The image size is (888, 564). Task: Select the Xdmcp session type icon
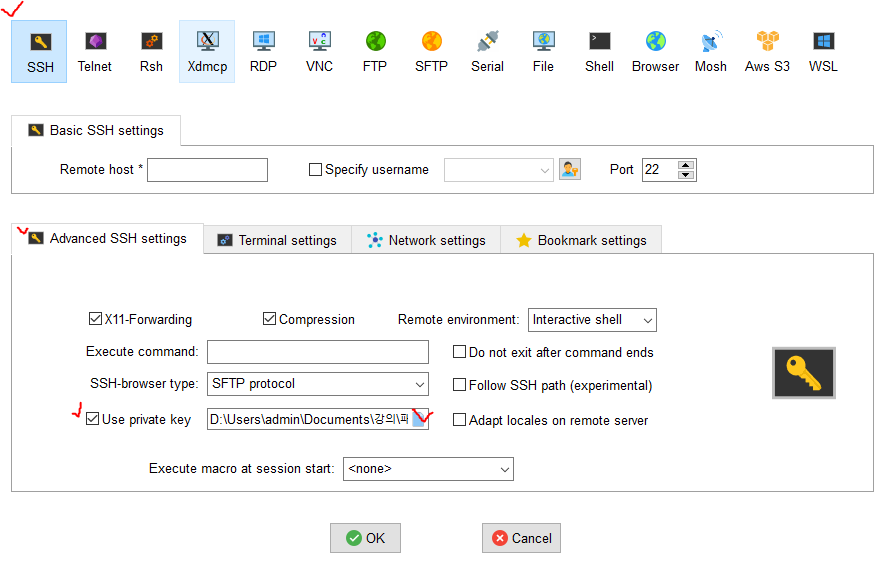point(207,52)
